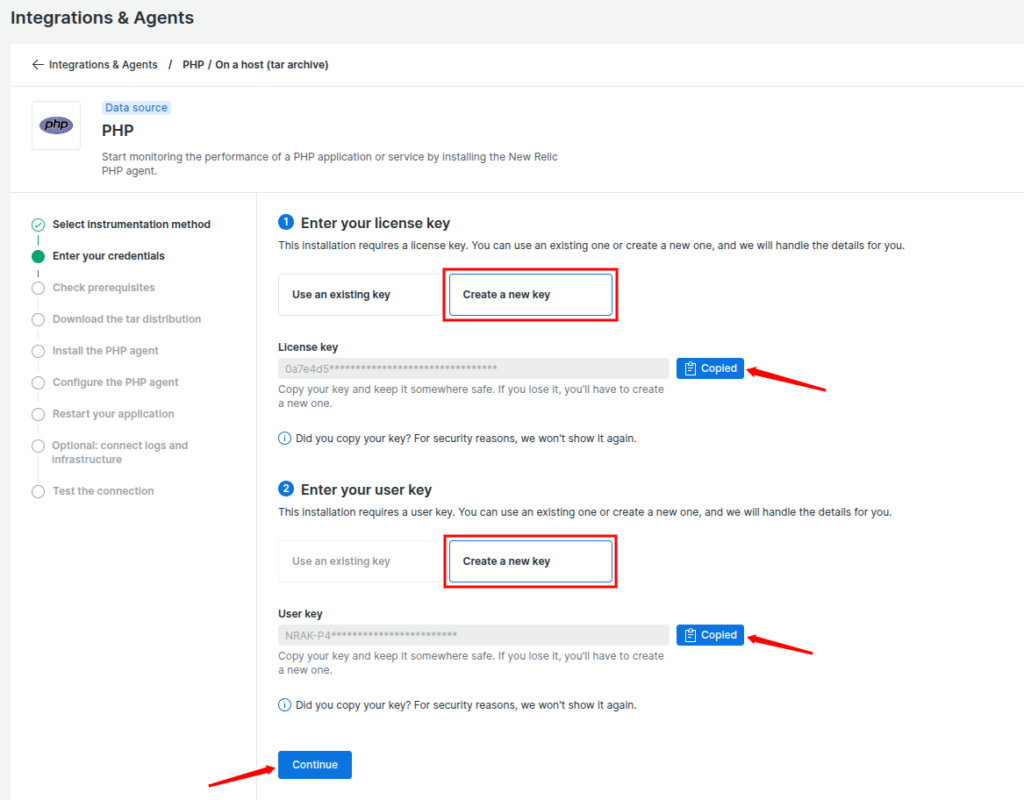Click the Continue button
The image size is (1024, 800).
314,764
